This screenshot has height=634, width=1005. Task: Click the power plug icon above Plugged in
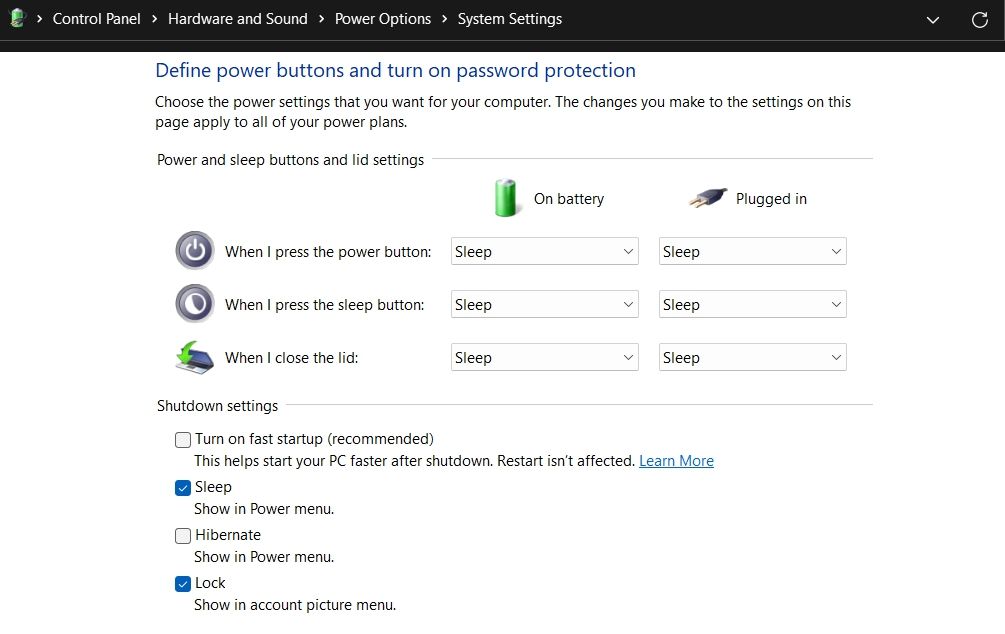coord(708,197)
